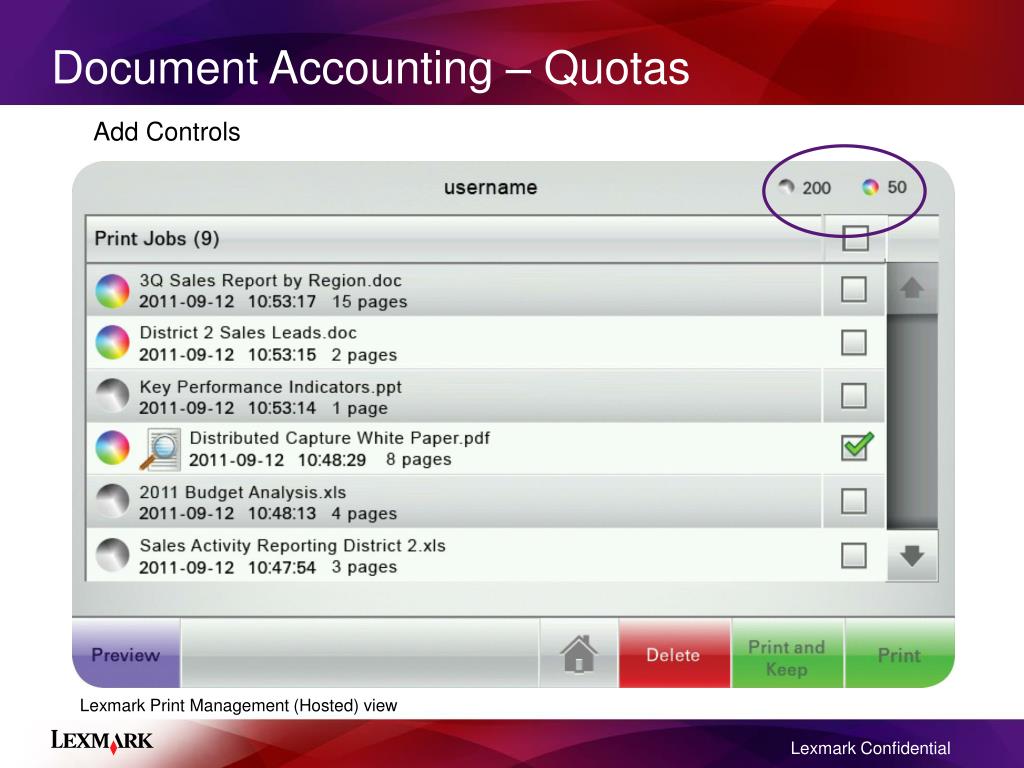The width and height of the screenshot is (1024, 768).
Task: Check the box for Key Performance Indicators.ppt
Action: click(854, 395)
